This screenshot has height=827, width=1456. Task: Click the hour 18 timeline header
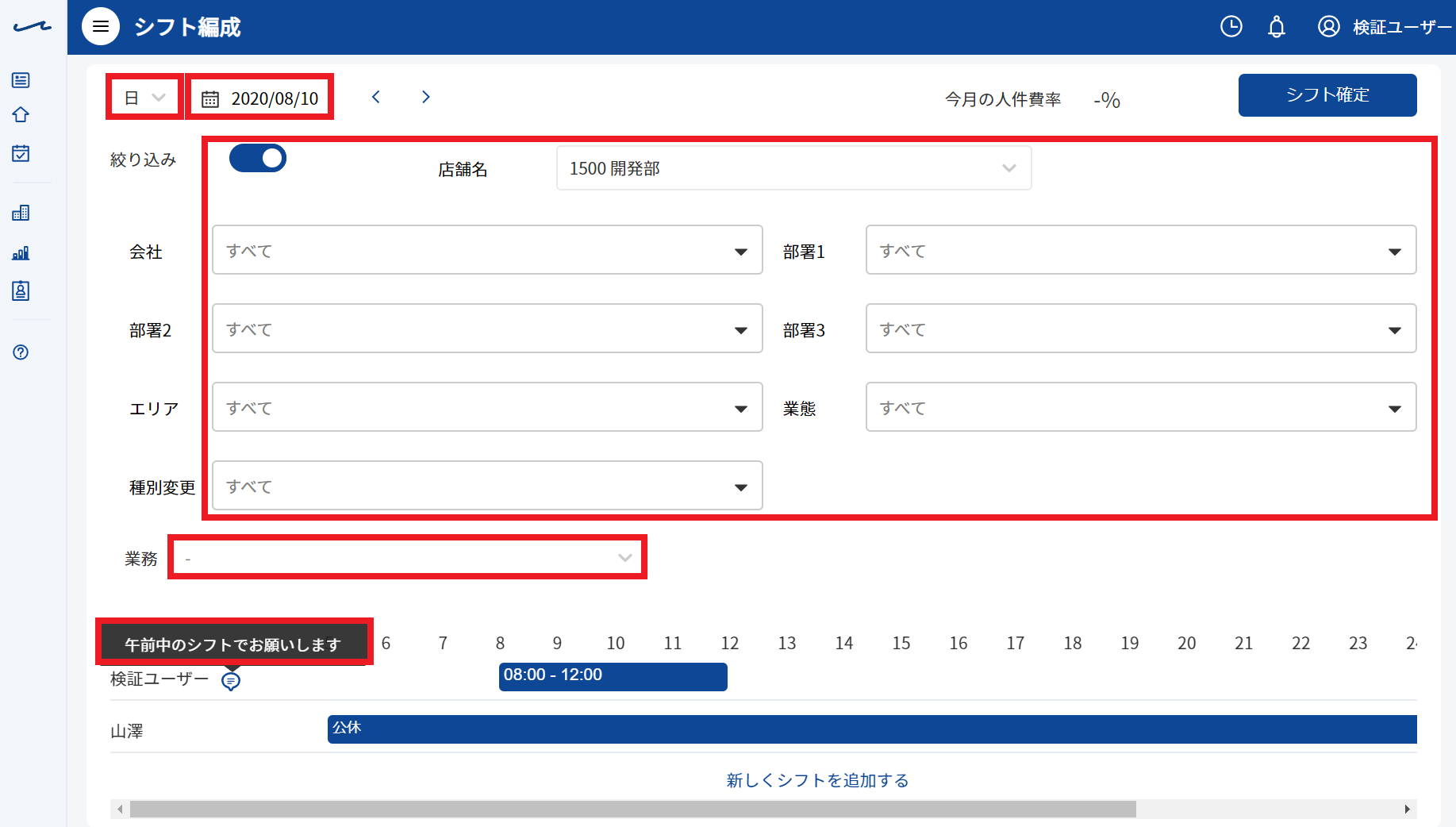1073,643
